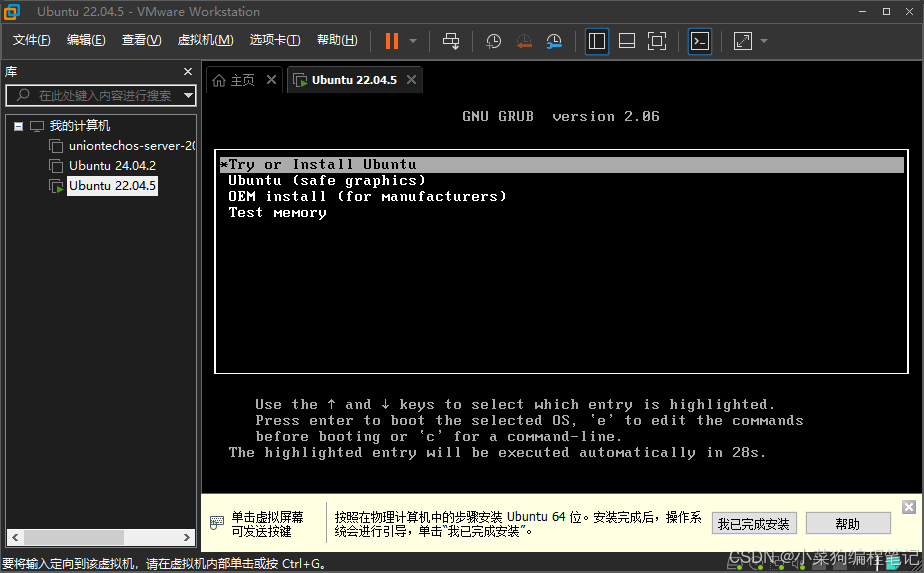Click the monitor icon beside 我的计算机
Screen dimensions: 924x573
(37, 126)
